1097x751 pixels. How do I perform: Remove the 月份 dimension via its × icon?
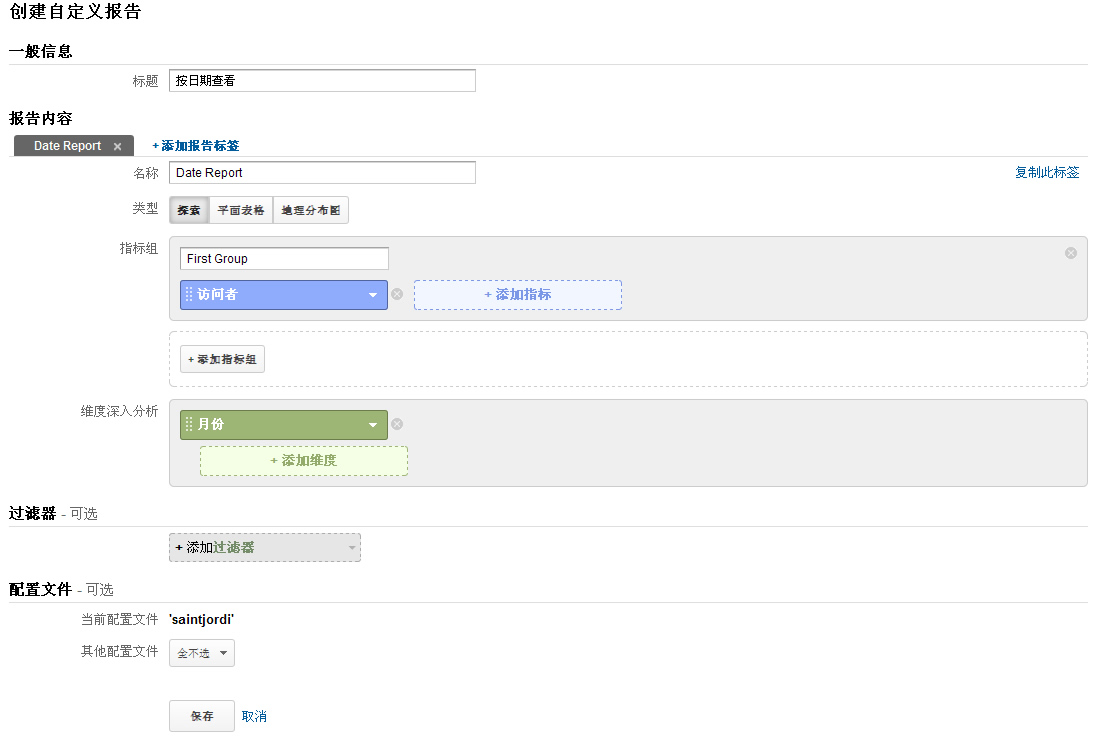396,424
